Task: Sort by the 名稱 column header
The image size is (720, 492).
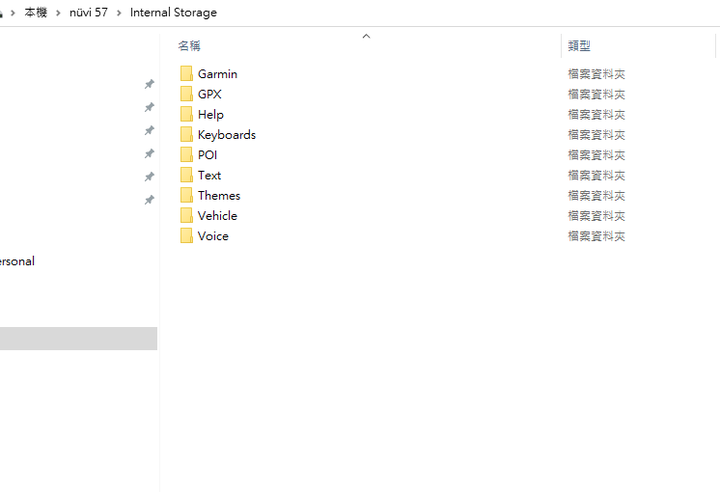Action: click(189, 46)
